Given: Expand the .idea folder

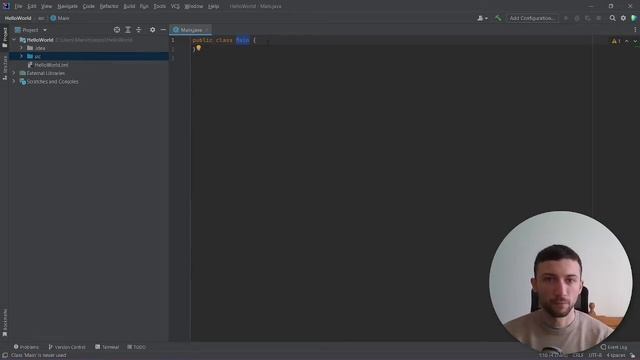Looking at the screenshot, I should click(22, 48).
